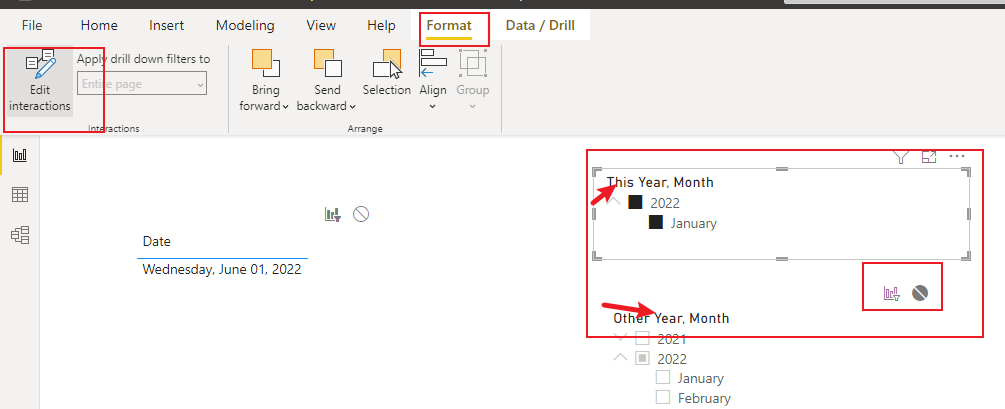Expand 2021 in Other Year slicer

click(620, 337)
